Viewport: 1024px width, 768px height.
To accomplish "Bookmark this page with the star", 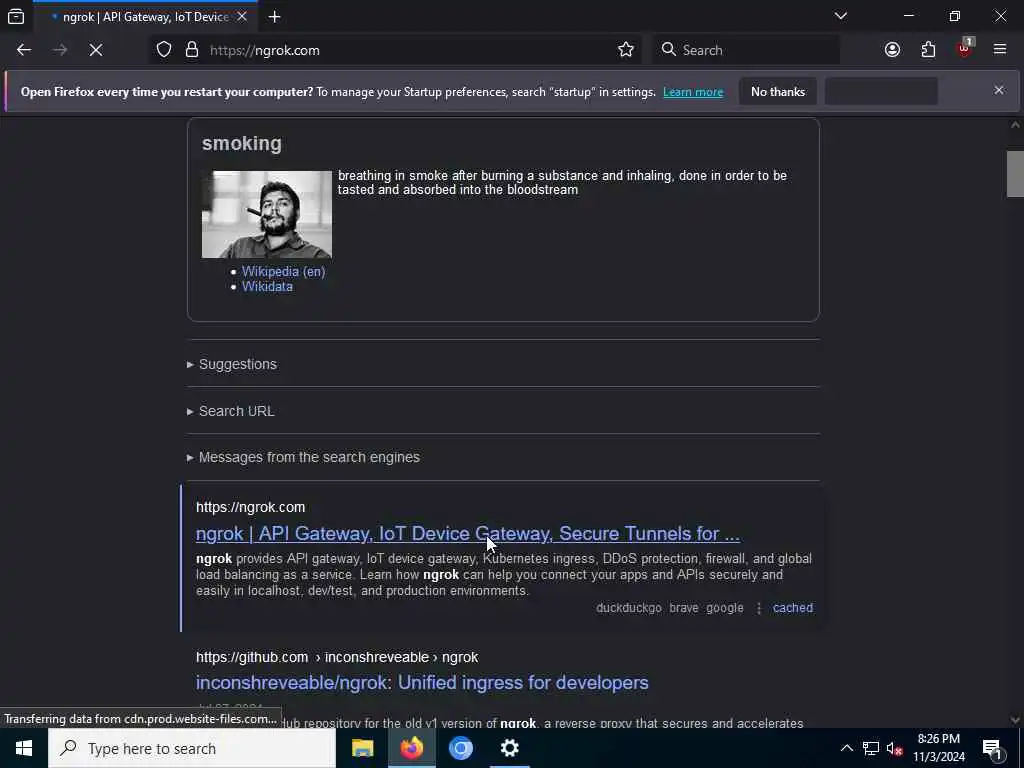I will click(626, 50).
